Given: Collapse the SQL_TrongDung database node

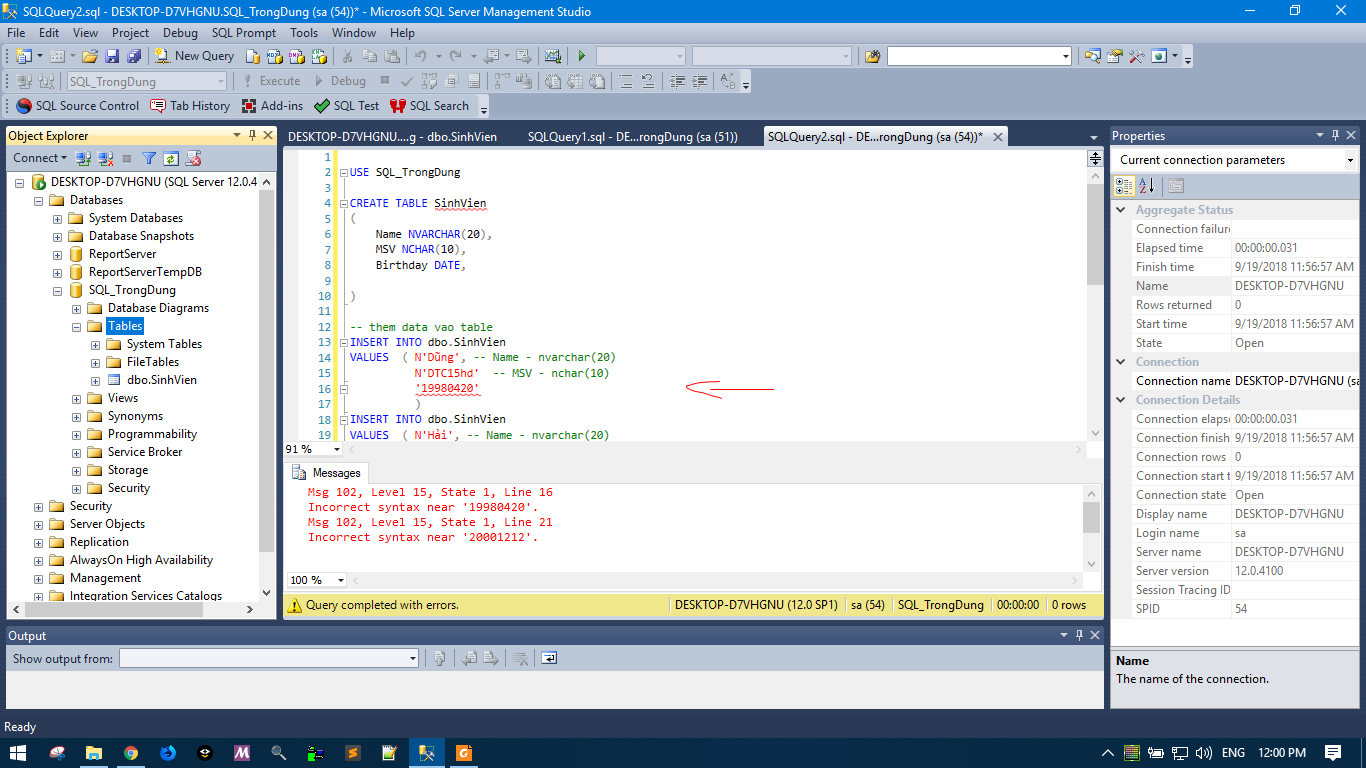Looking at the screenshot, I should tap(58, 290).
